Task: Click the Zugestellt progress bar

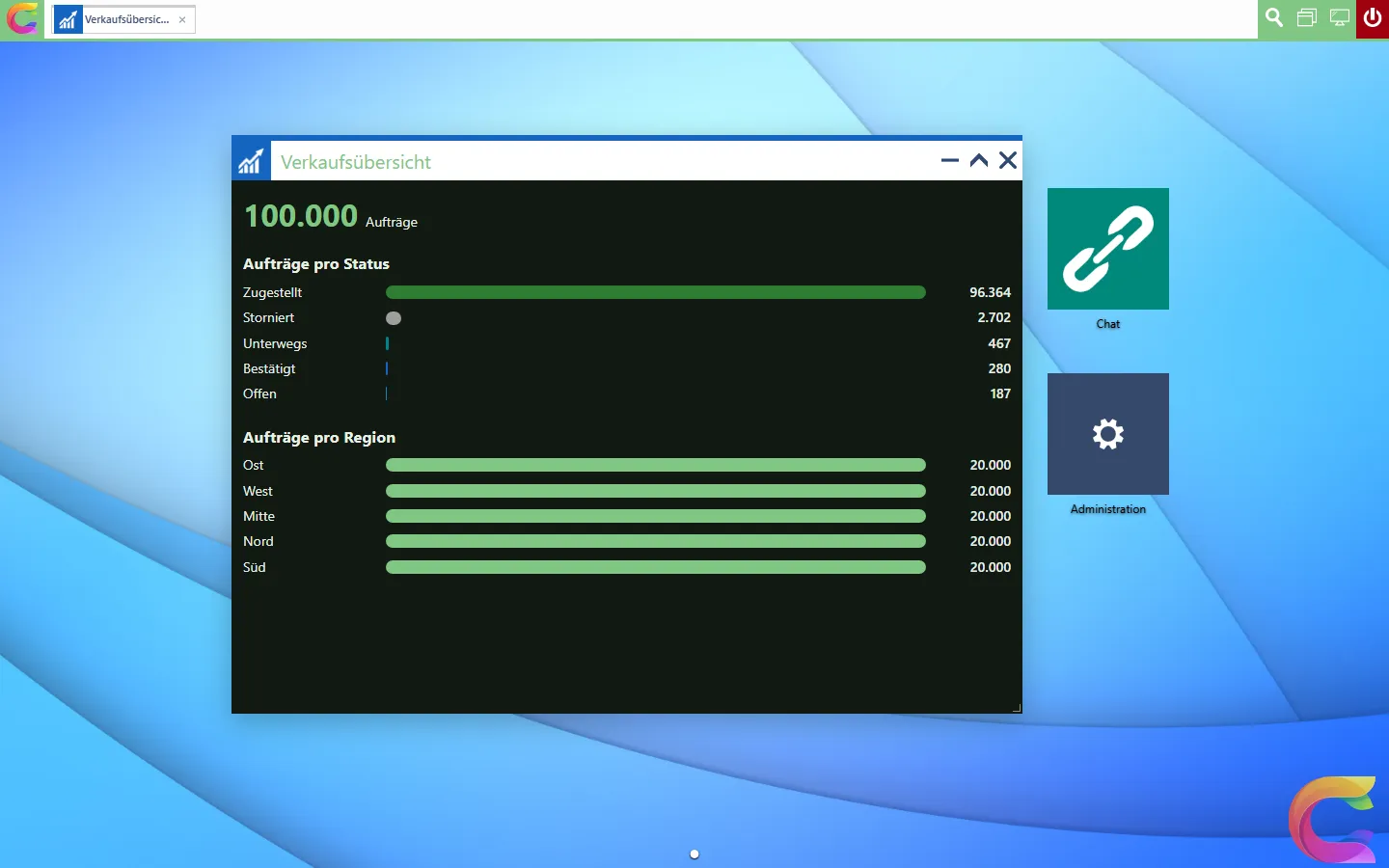Action: pos(656,292)
